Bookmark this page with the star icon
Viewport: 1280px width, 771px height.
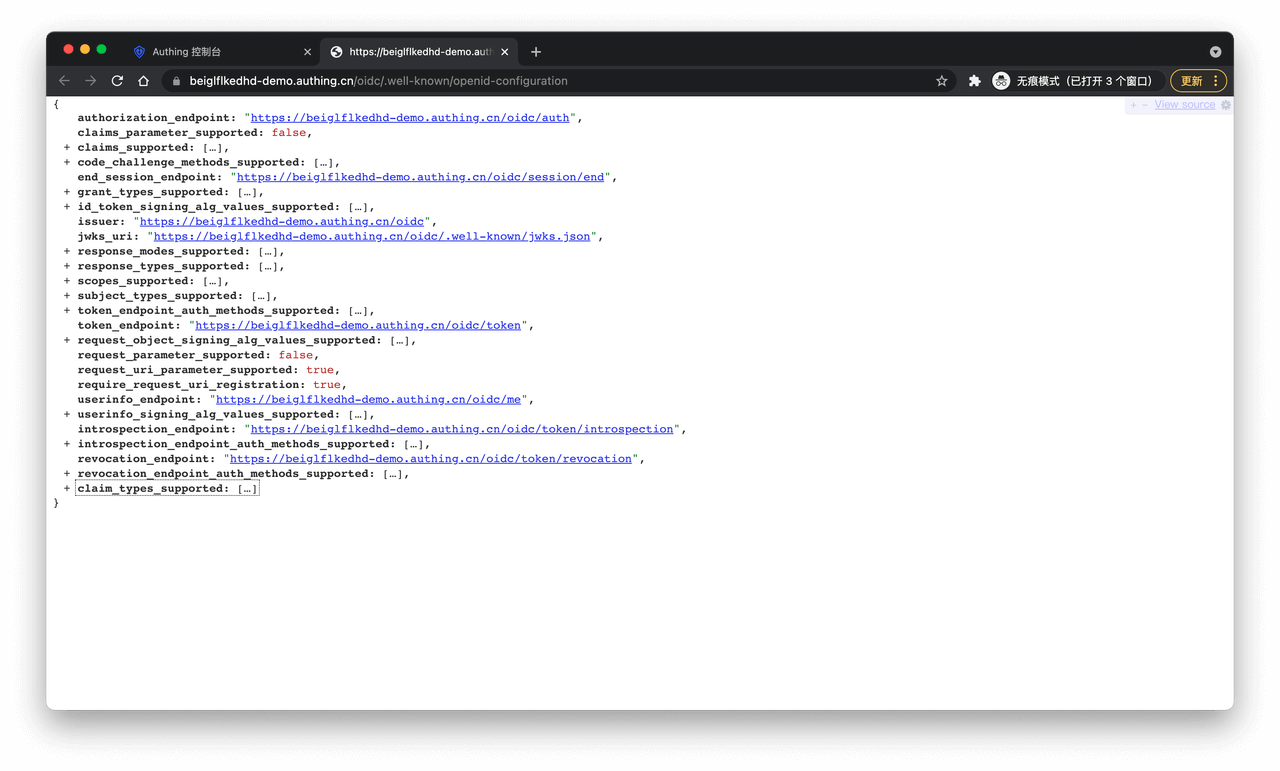tap(941, 81)
